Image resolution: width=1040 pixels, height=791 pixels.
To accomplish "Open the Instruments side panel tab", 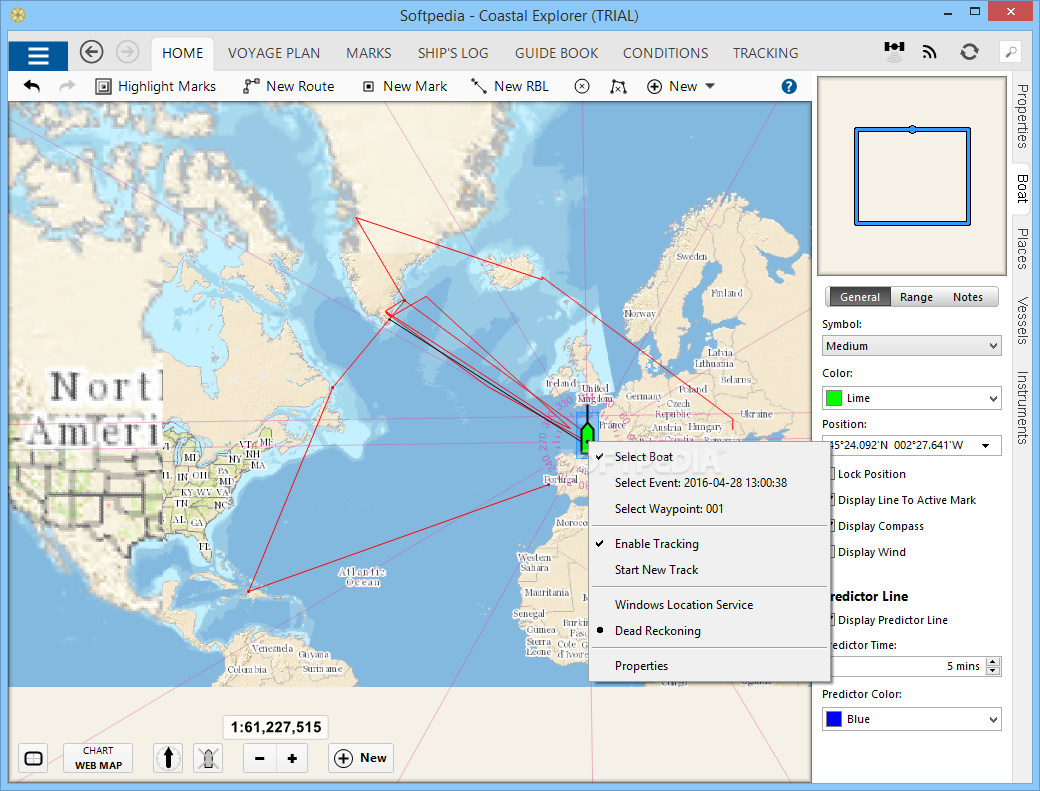I will click(1022, 408).
